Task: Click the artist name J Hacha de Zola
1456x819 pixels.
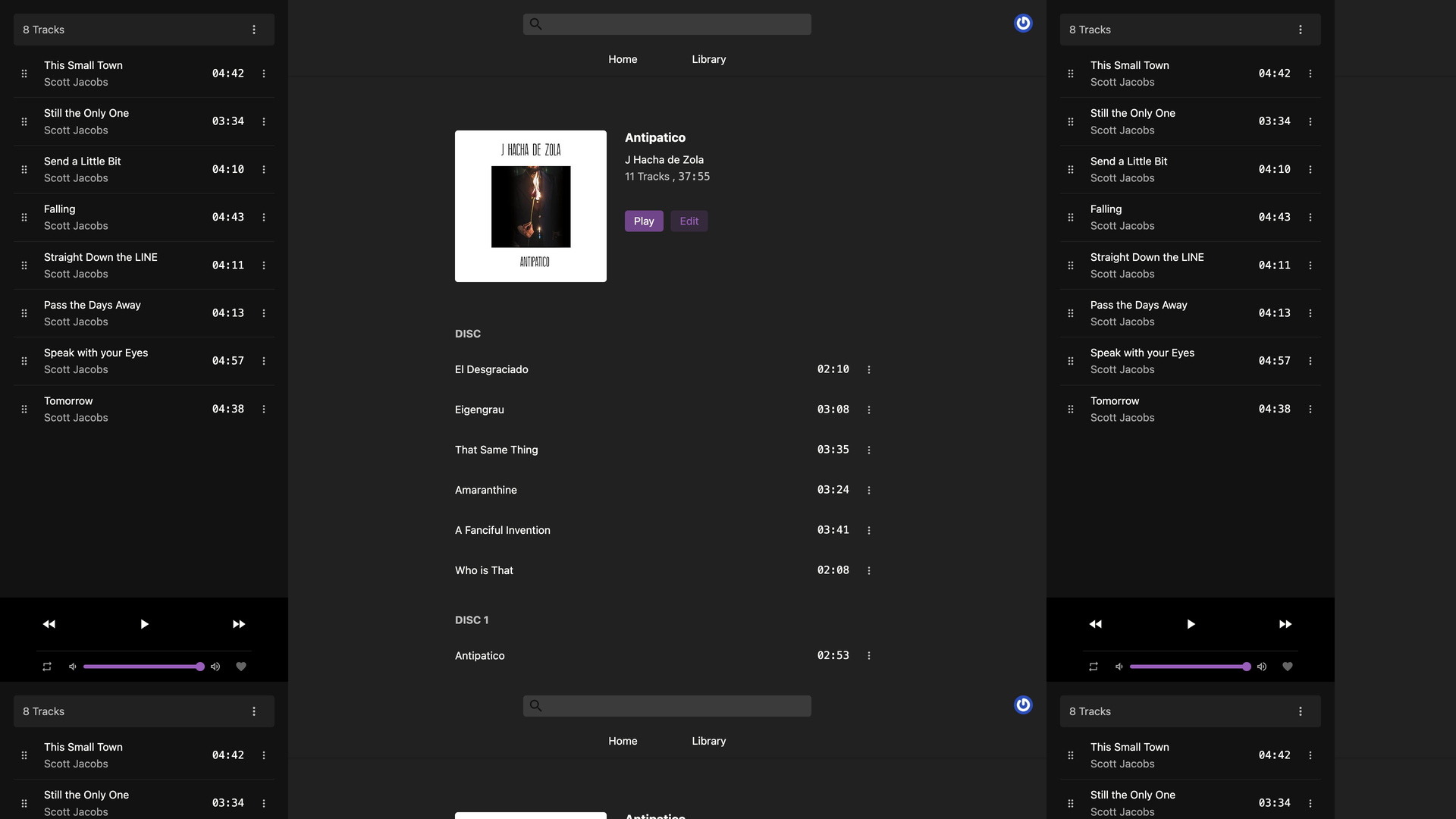Action: click(664, 160)
